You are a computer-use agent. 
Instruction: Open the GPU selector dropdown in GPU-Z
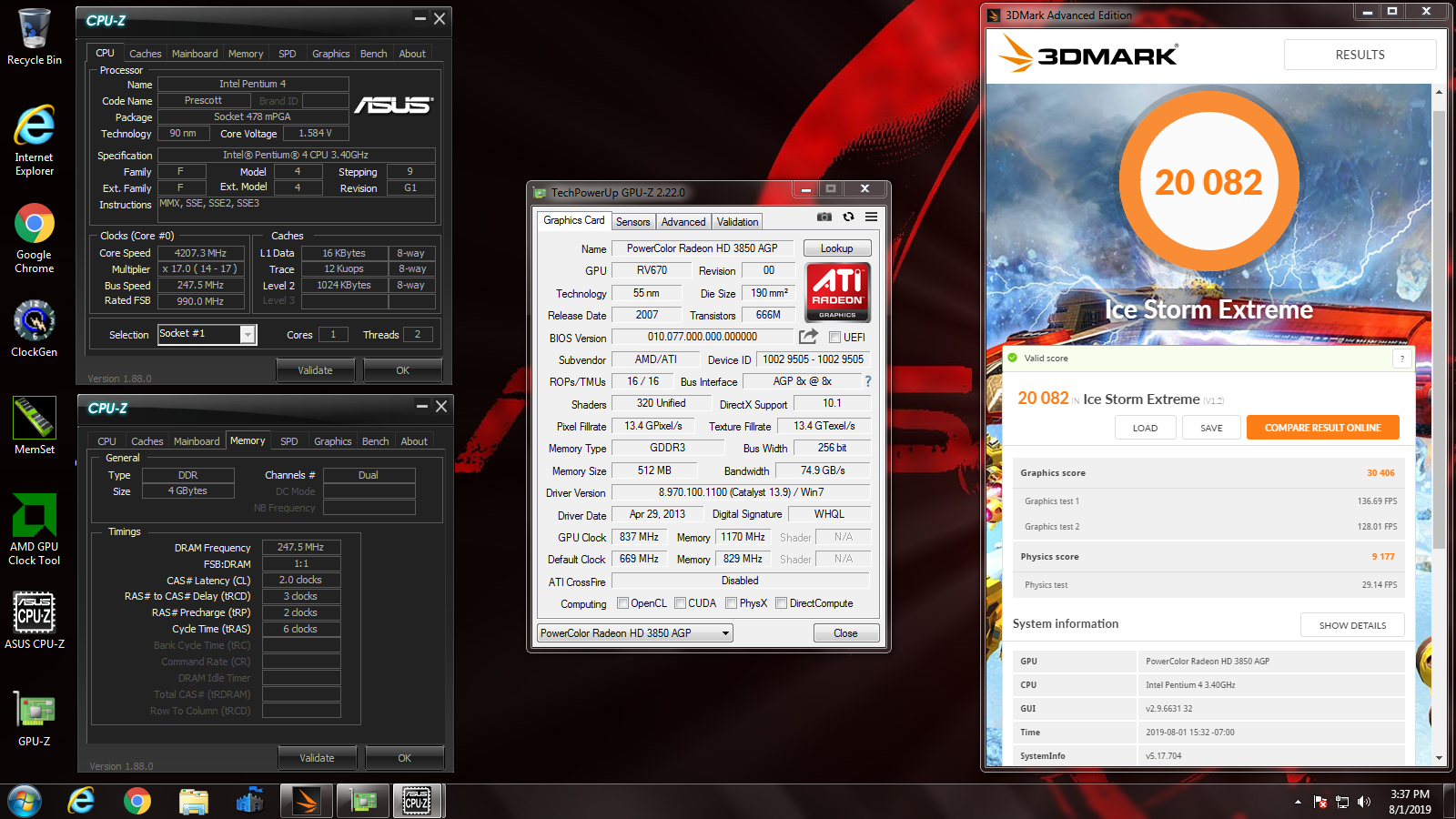634,632
